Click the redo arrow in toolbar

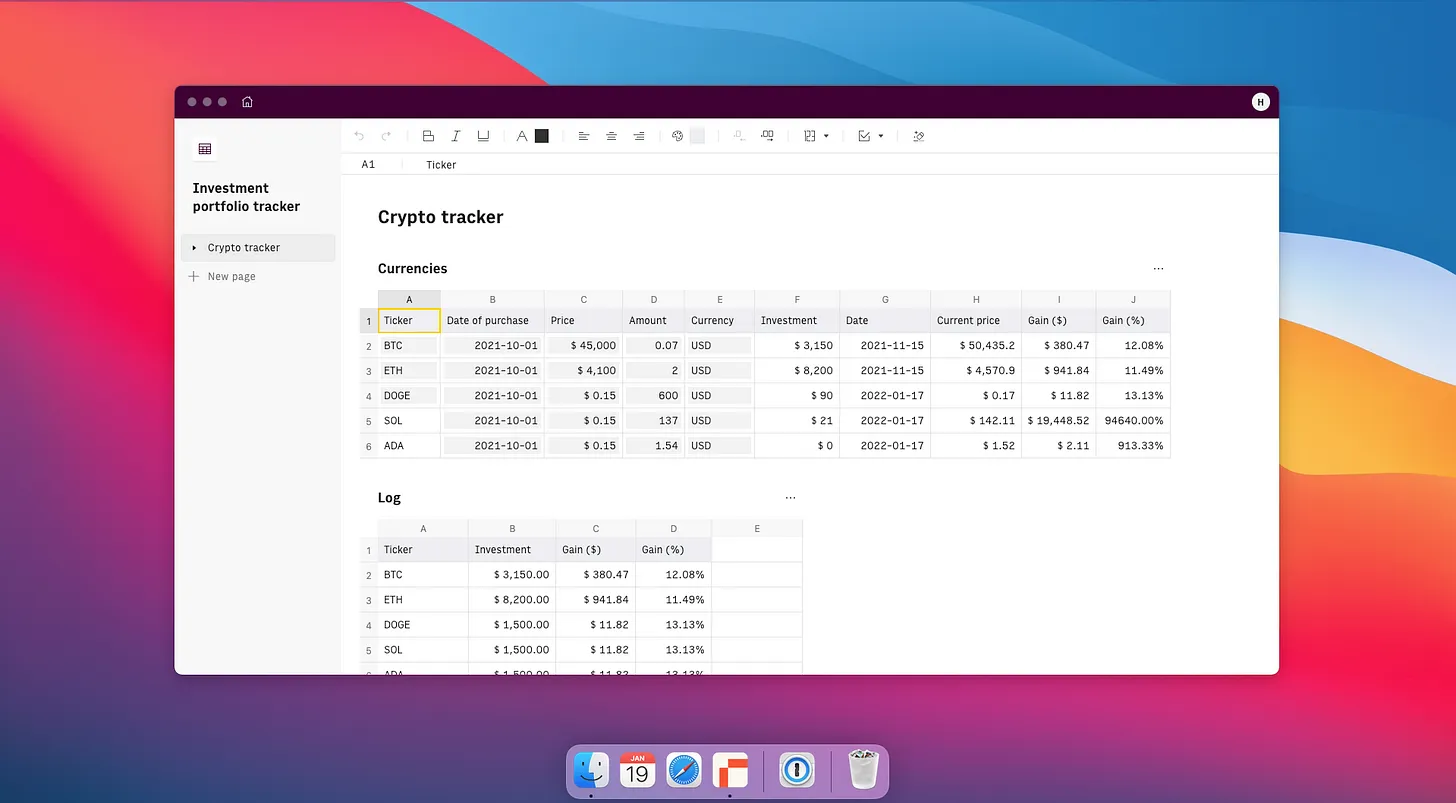[386, 136]
